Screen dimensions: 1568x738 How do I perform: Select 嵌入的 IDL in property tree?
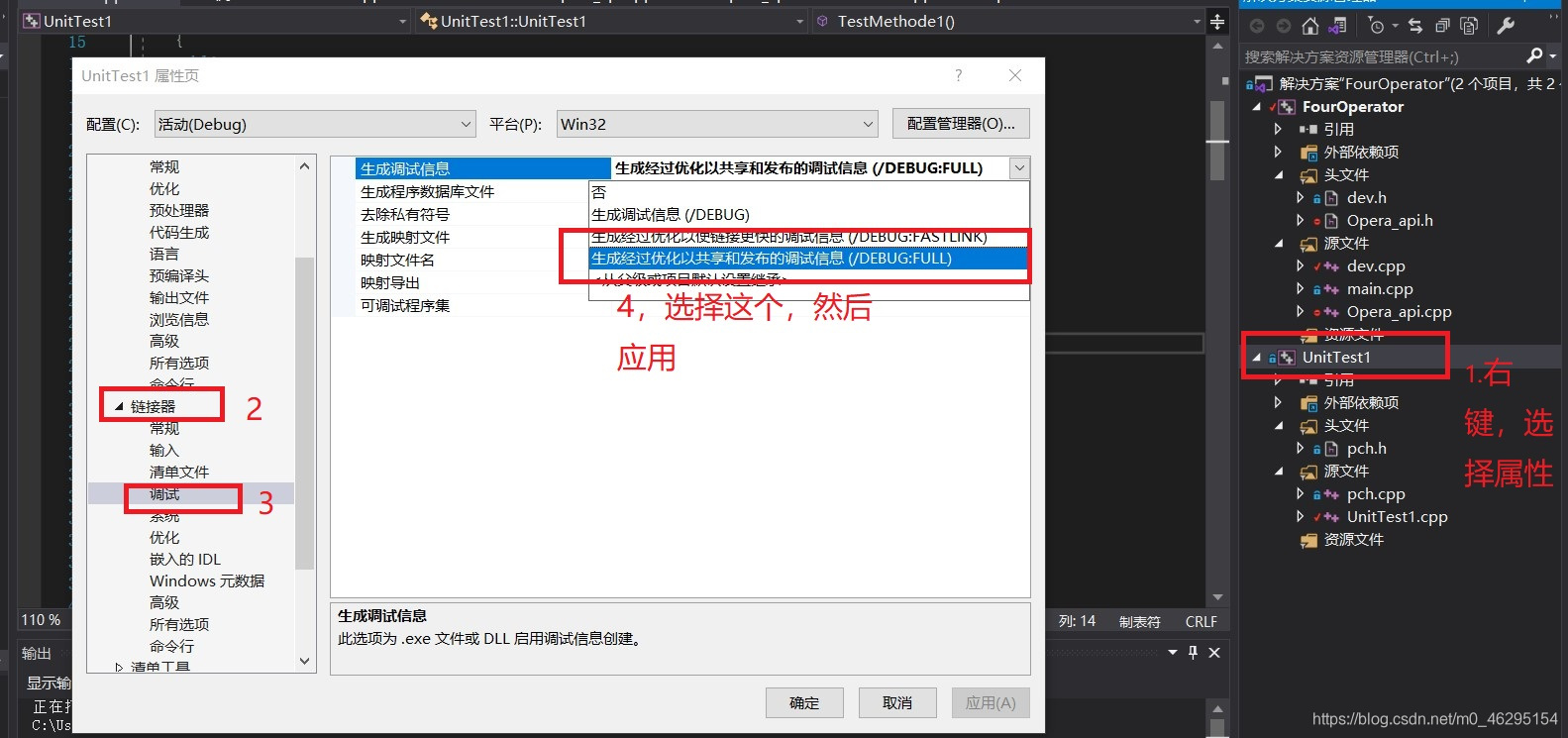[x=185, y=560]
